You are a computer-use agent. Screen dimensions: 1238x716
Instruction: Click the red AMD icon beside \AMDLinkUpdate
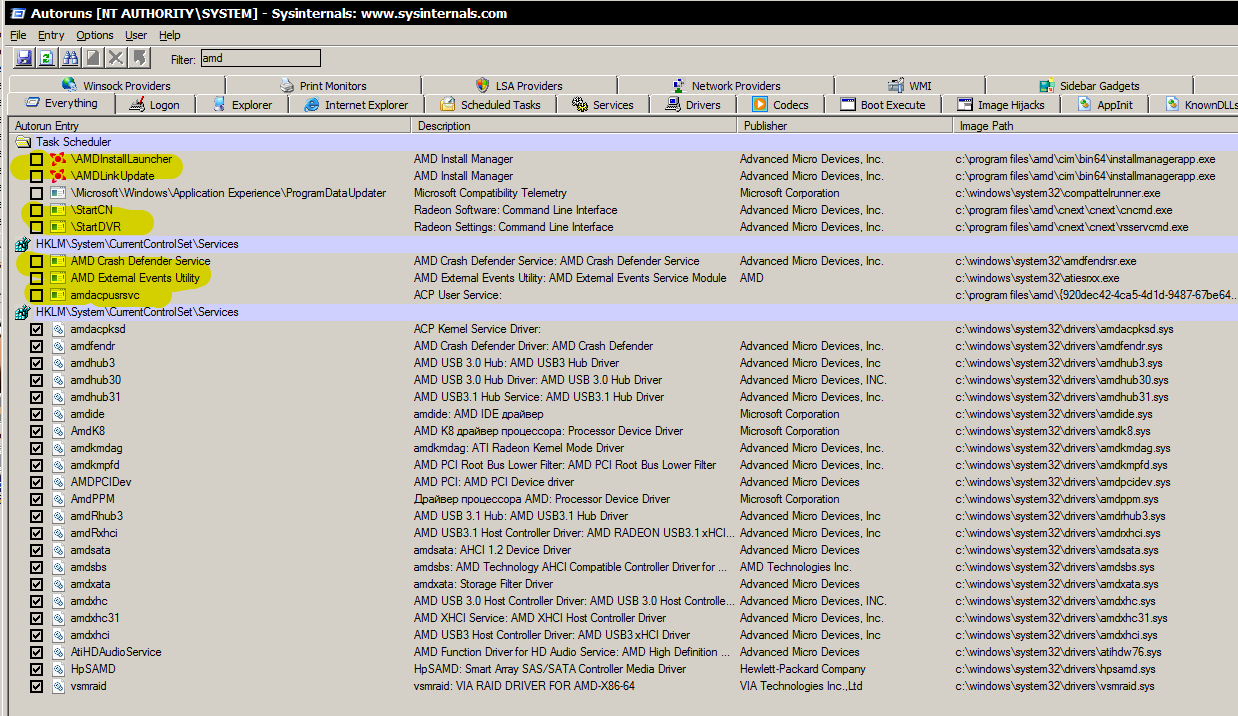[58, 176]
